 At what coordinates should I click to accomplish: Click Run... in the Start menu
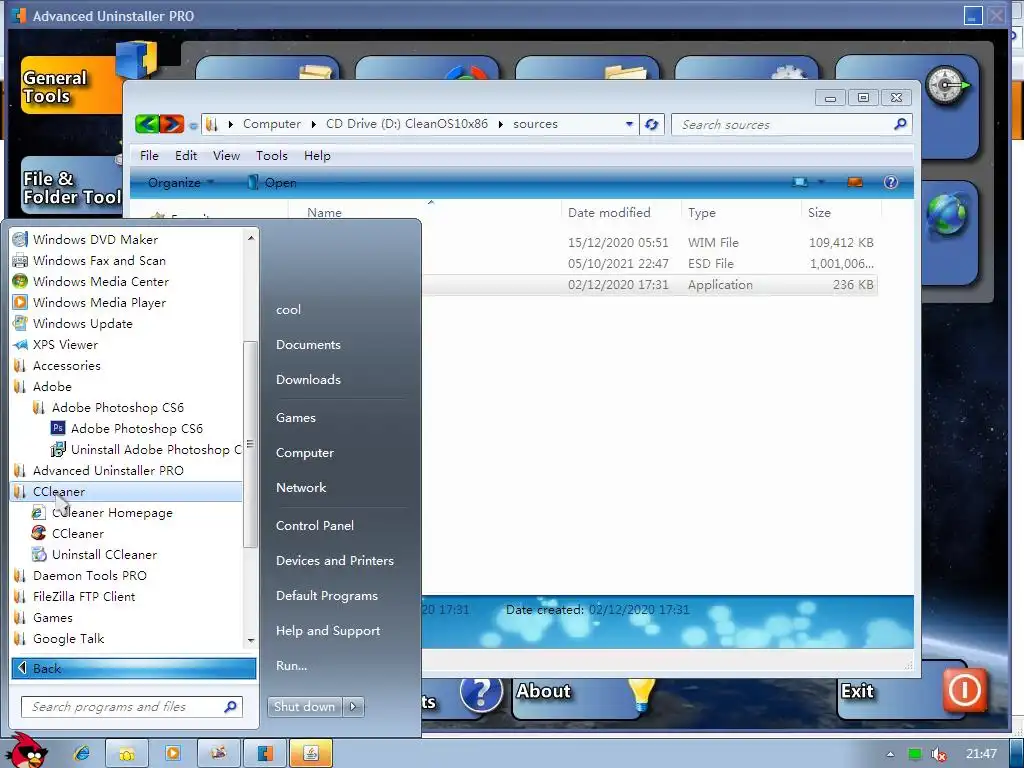tap(291, 666)
